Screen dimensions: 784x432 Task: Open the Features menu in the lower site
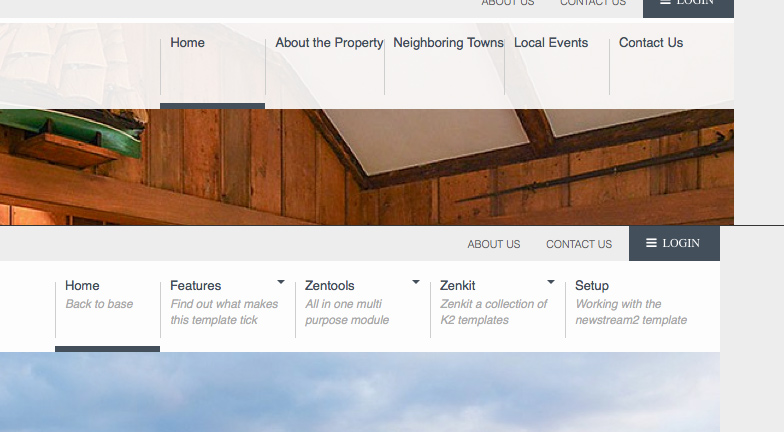(196, 286)
